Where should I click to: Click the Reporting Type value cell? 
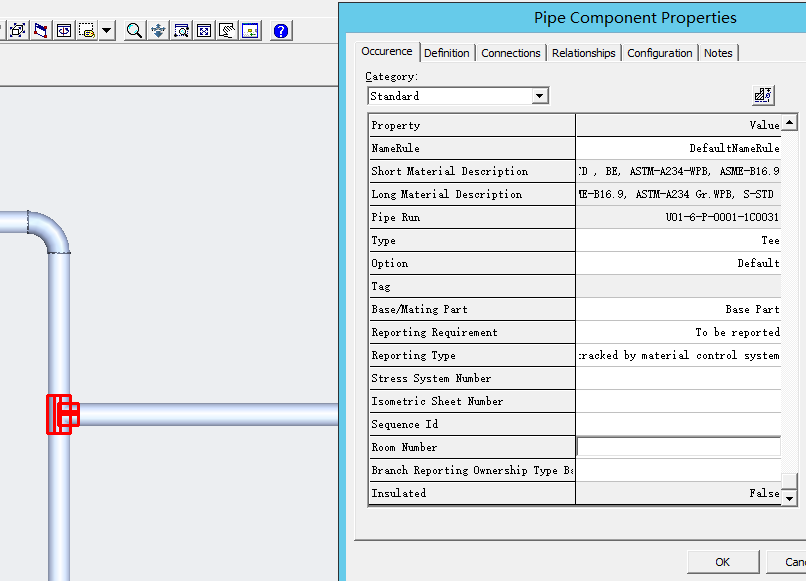click(x=679, y=355)
